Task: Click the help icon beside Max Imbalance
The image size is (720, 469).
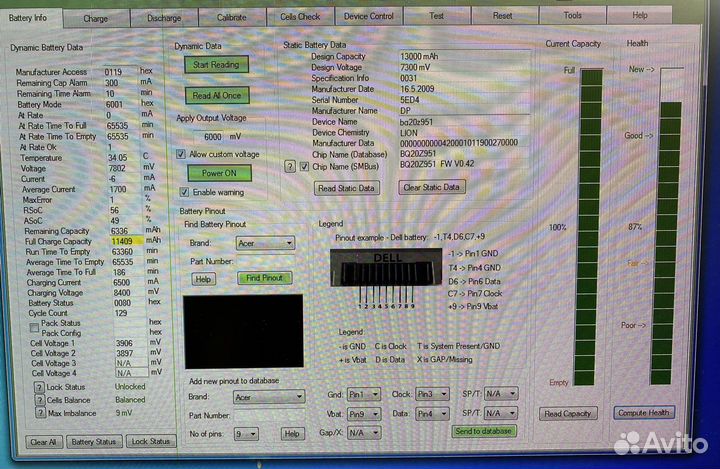Action: tap(39, 413)
